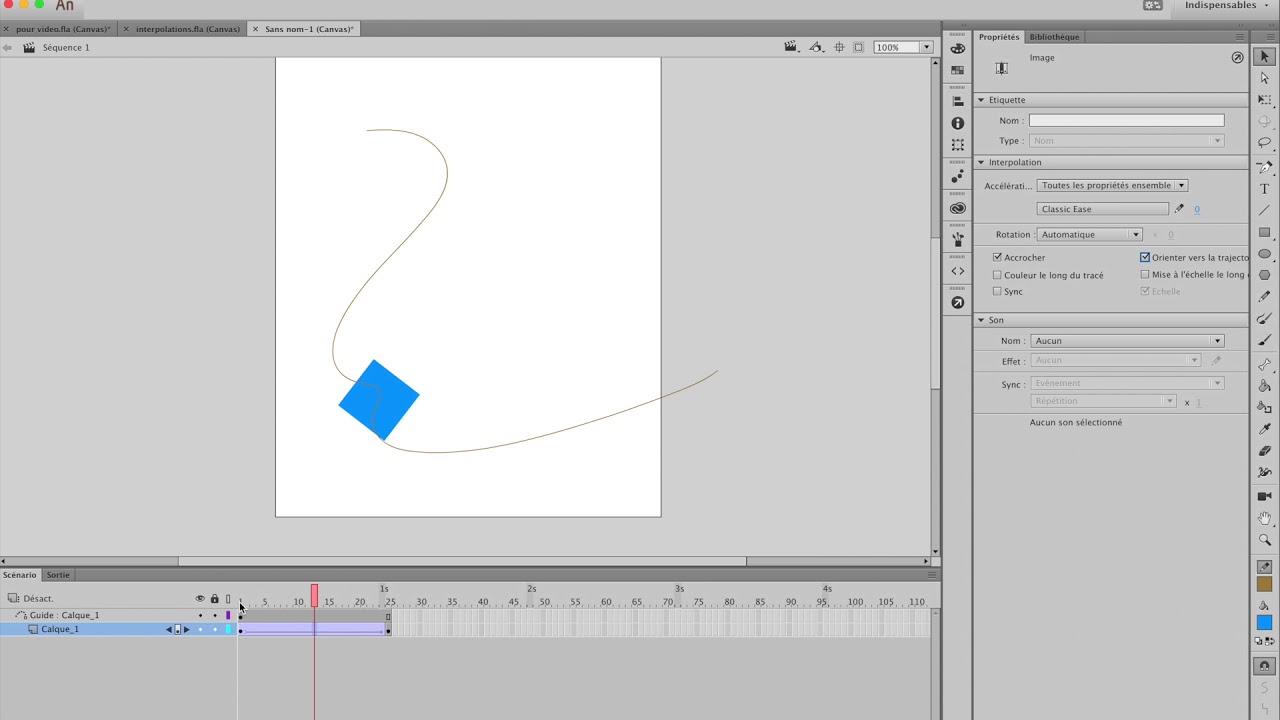Open the Code Snippets panel icon
Viewport: 1280px width, 720px height.
[x=958, y=271]
